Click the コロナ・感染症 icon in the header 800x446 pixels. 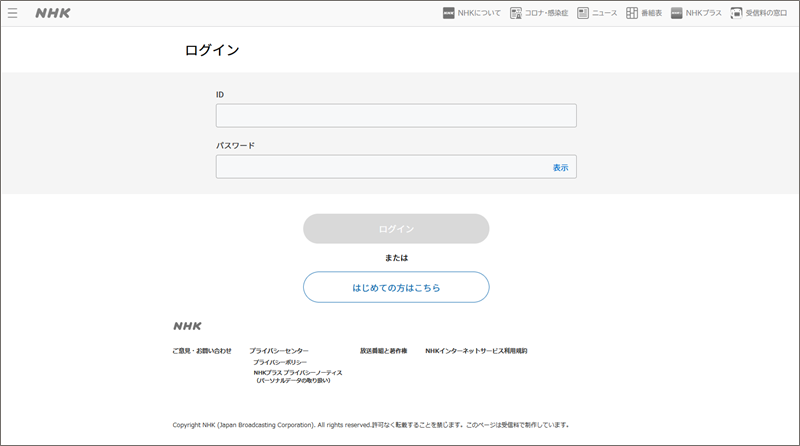point(516,14)
